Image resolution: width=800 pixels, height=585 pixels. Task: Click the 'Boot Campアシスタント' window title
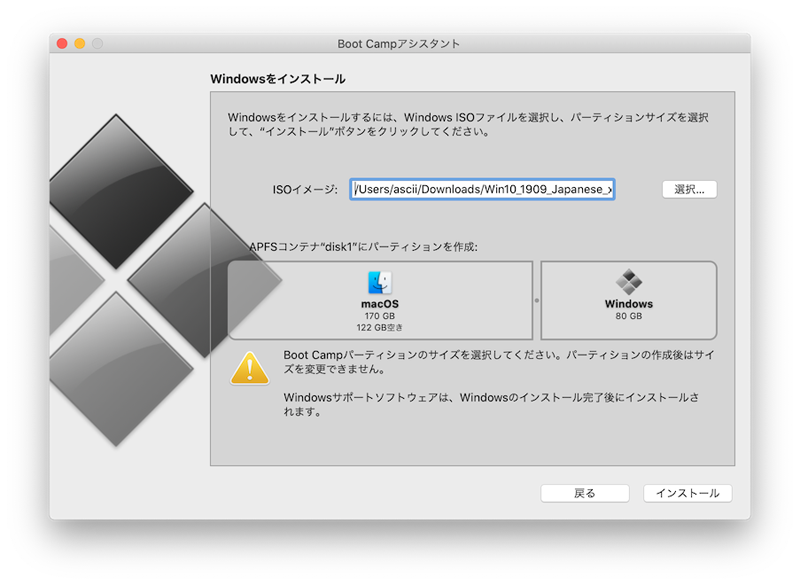pos(398,44)
